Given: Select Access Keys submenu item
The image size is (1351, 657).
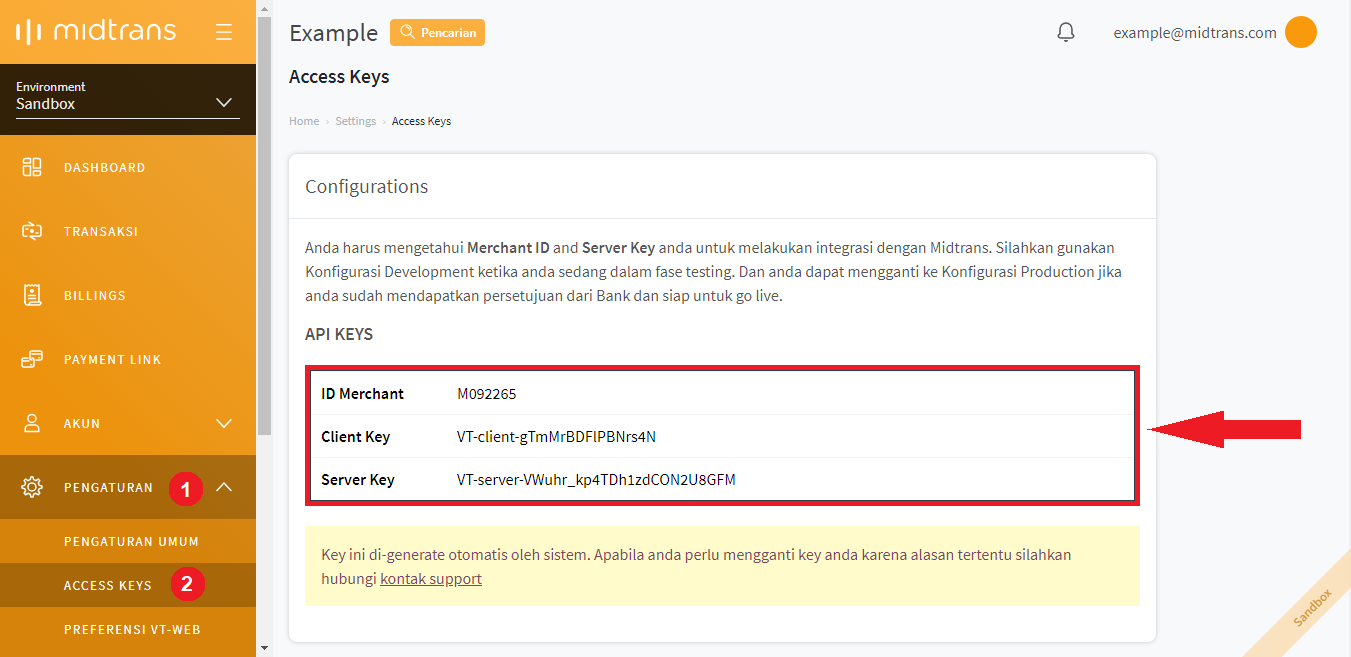Looking at the screenshot, I should tap(128, 585).
